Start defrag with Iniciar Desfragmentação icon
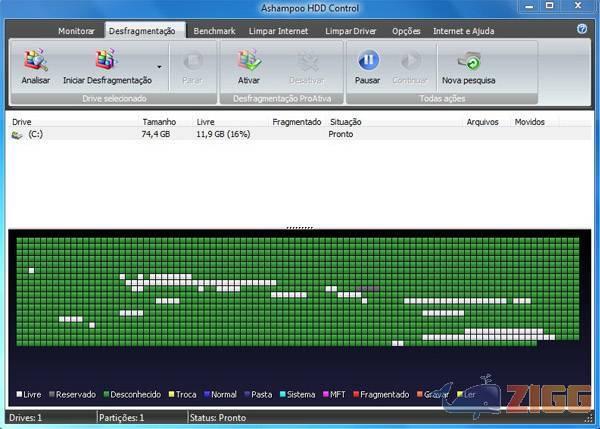The image size is (600, 429). (106, 62)
